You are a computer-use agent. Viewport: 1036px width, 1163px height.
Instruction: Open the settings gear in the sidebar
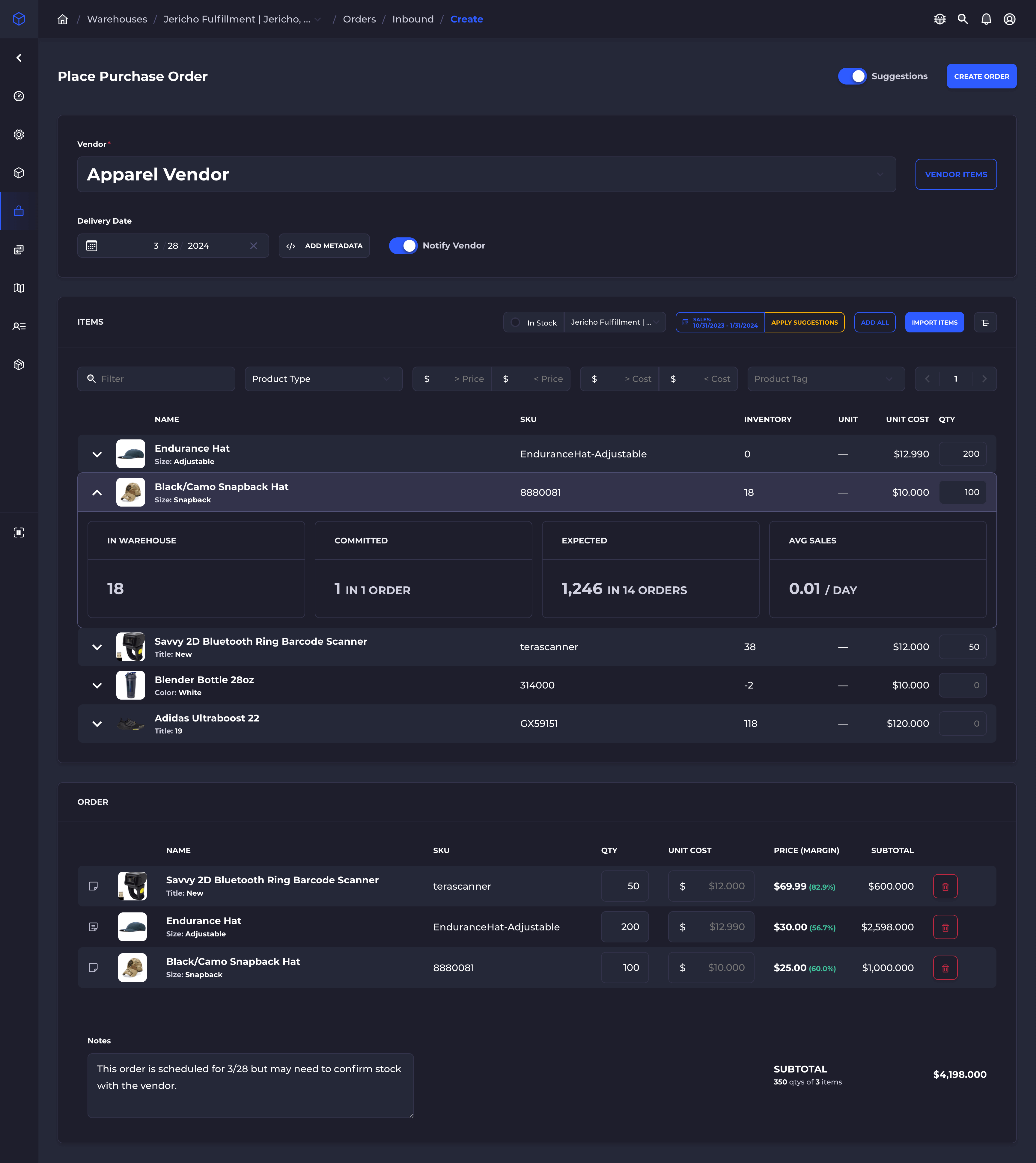pyautogui.click(x=19, y=134)
